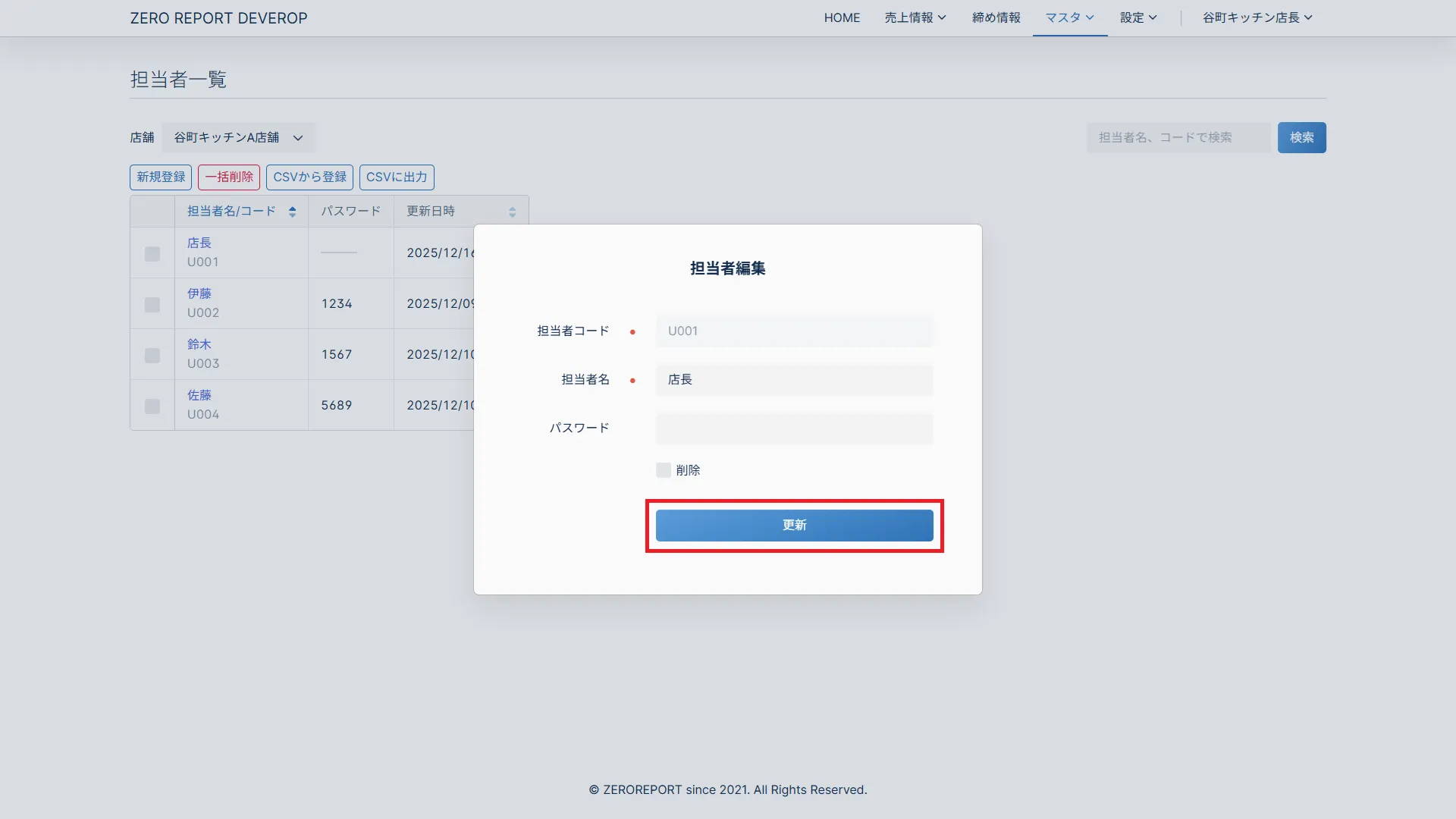The image size is (1456, 819).
Task: Open the 伊藤 staff link
Action: (199, 293)
